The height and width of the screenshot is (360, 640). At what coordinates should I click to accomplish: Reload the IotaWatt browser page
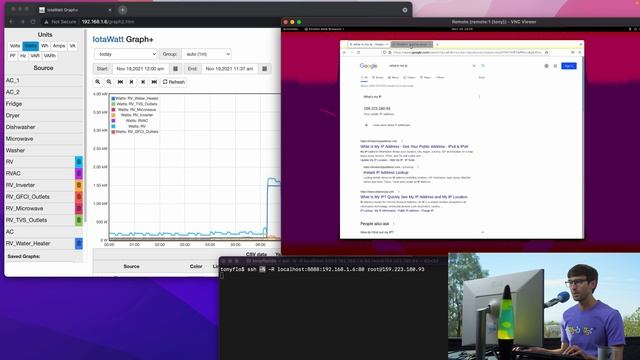tap(33, 22)
